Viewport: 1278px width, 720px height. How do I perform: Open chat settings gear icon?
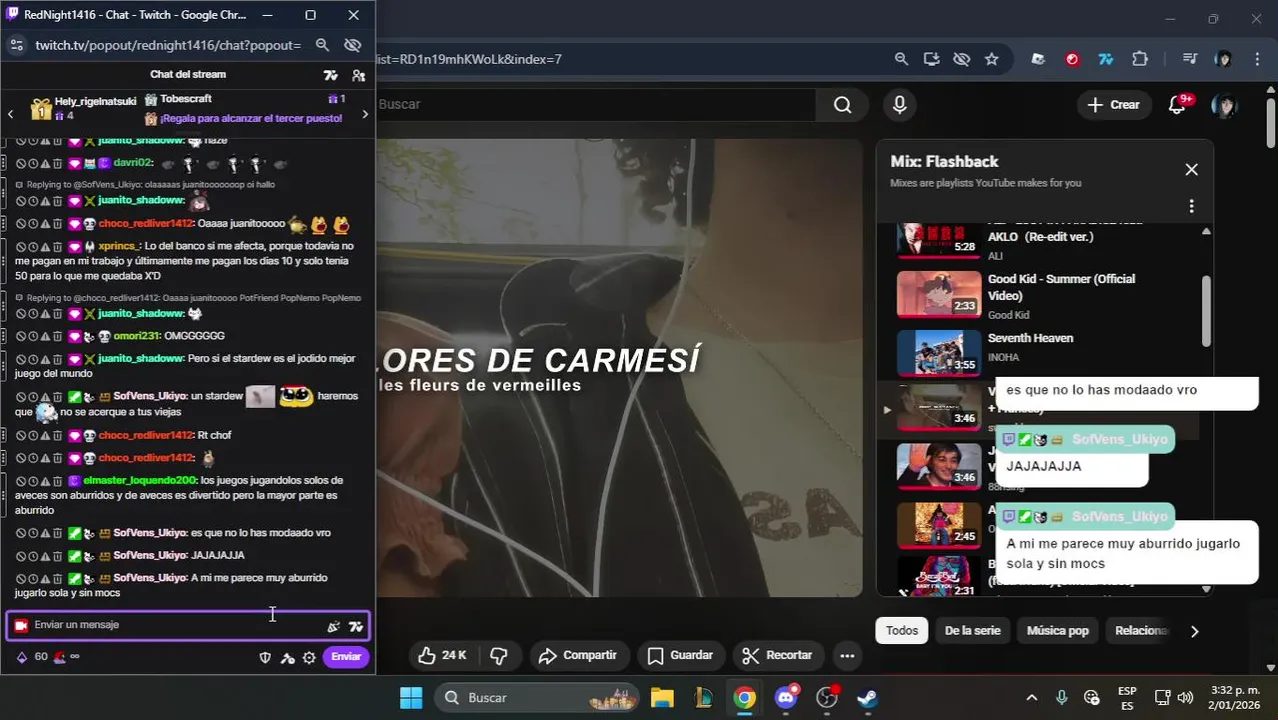coord(309,657)
